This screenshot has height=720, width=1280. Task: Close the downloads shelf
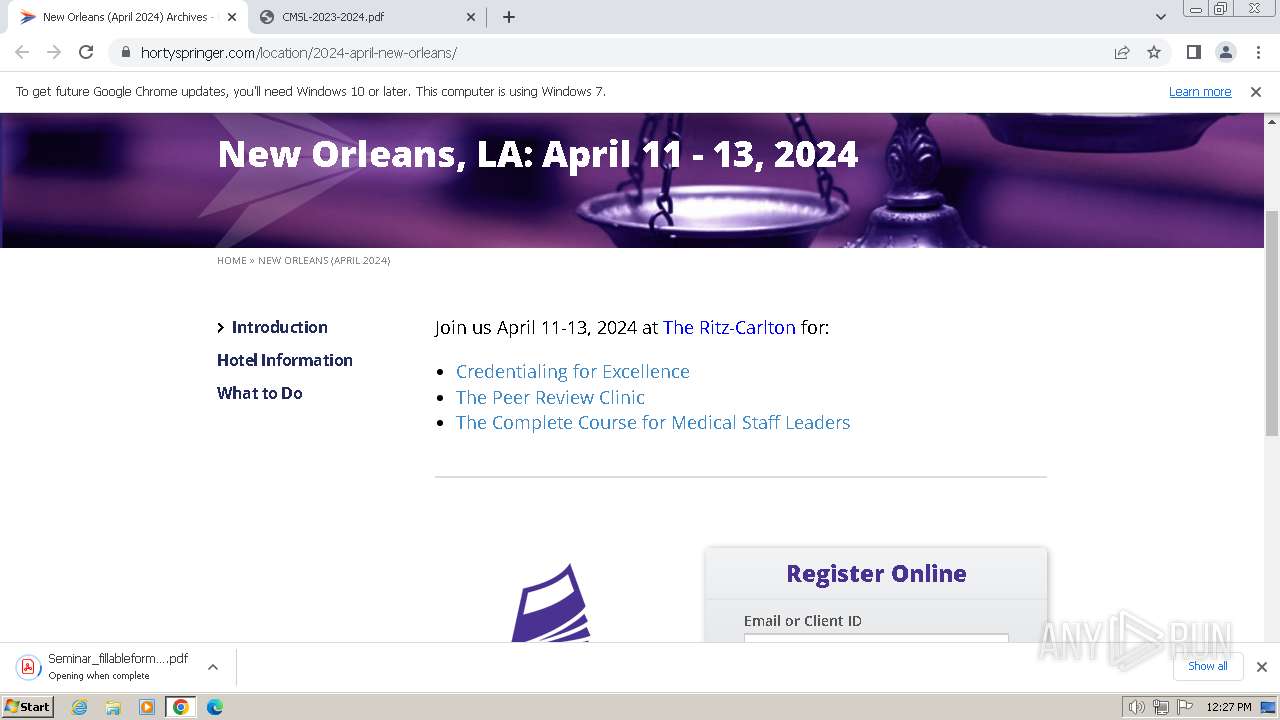point(1262,666)
